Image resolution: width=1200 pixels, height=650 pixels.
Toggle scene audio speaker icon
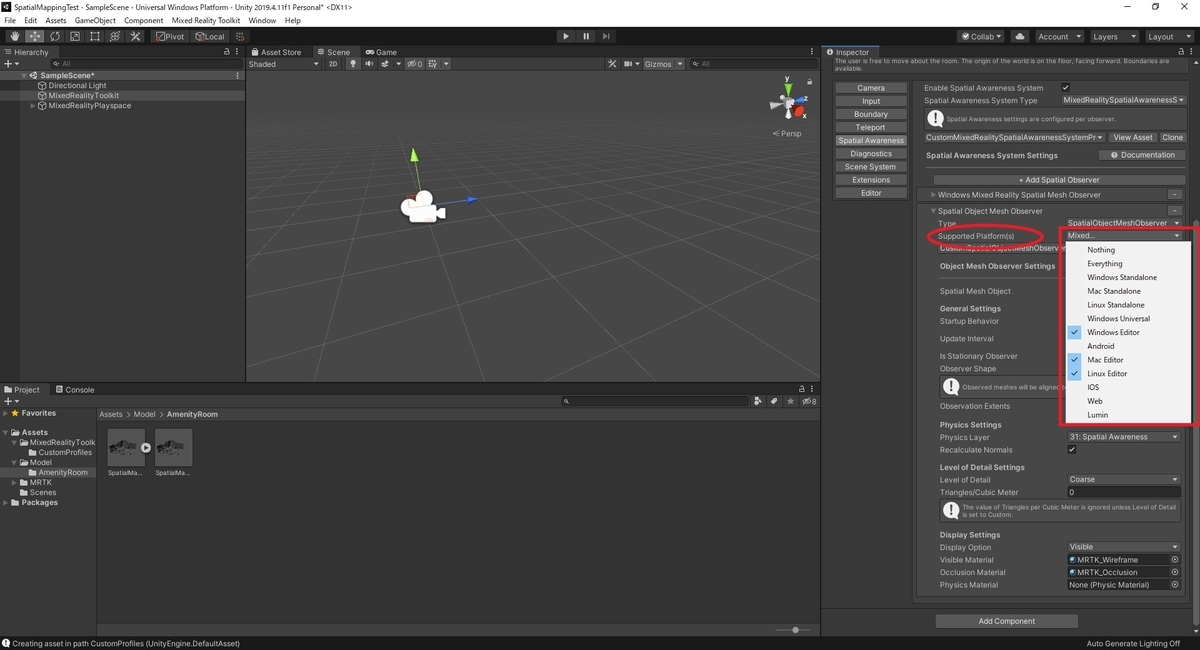(x=369, y=64)
